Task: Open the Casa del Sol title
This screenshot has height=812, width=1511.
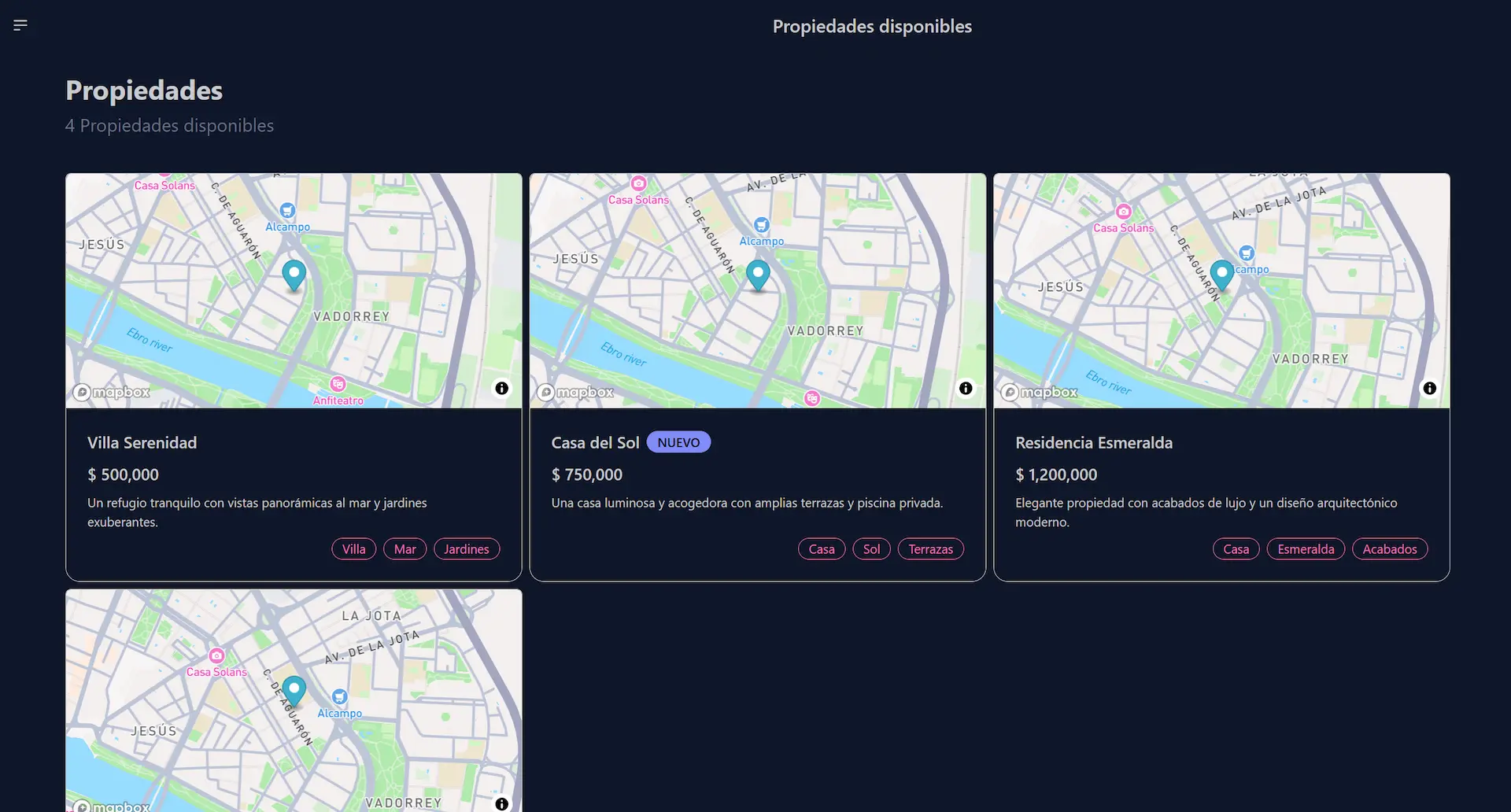Action: tap(596, 443)
